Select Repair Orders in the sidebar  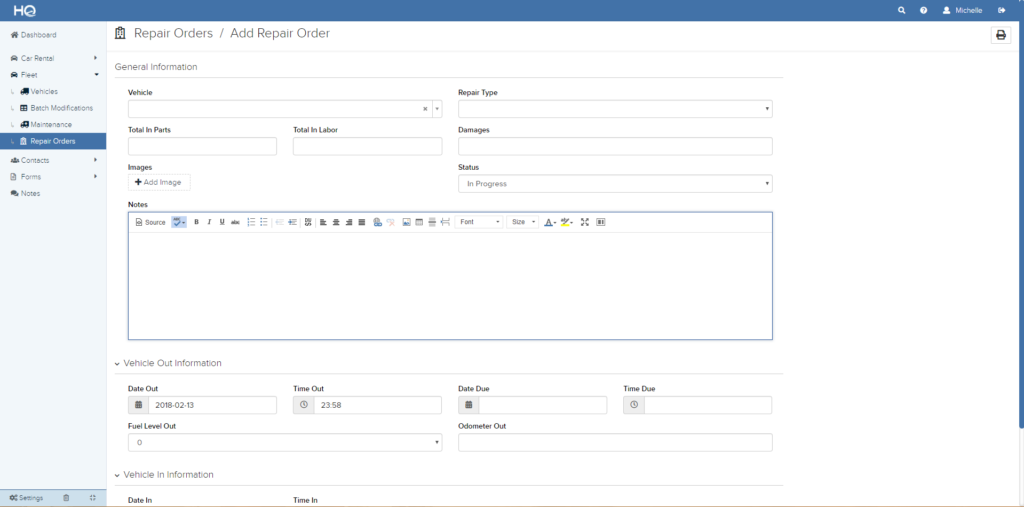(53, 141)
